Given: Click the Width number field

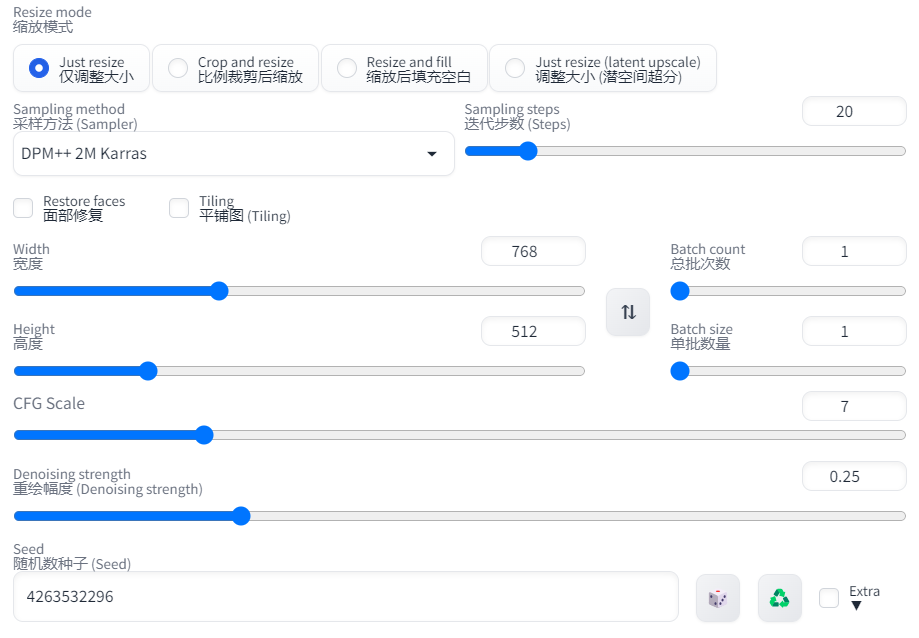Looking at the screenshot, I should click(x=533, y=252).
